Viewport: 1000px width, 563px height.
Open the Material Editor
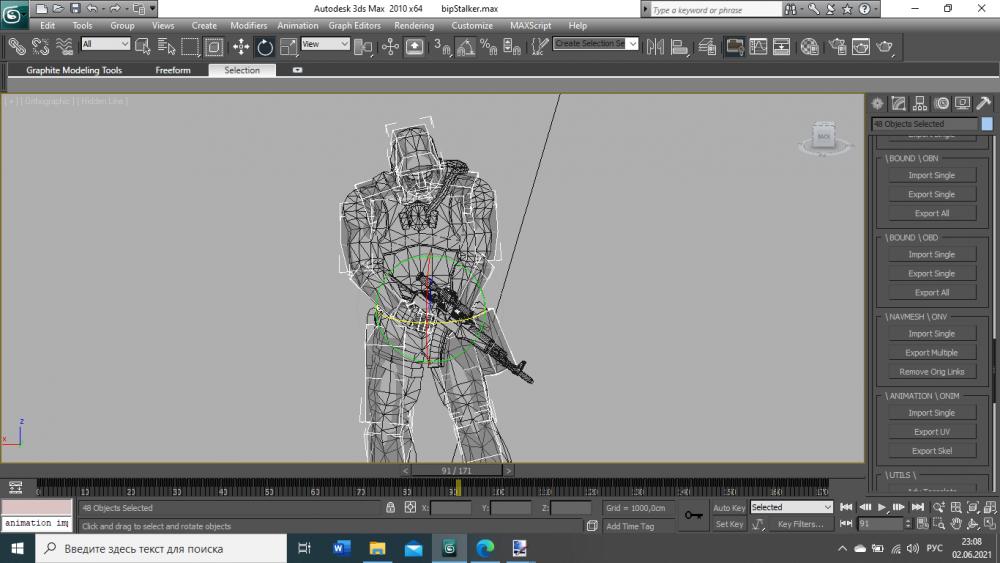[x=810, y=46]
